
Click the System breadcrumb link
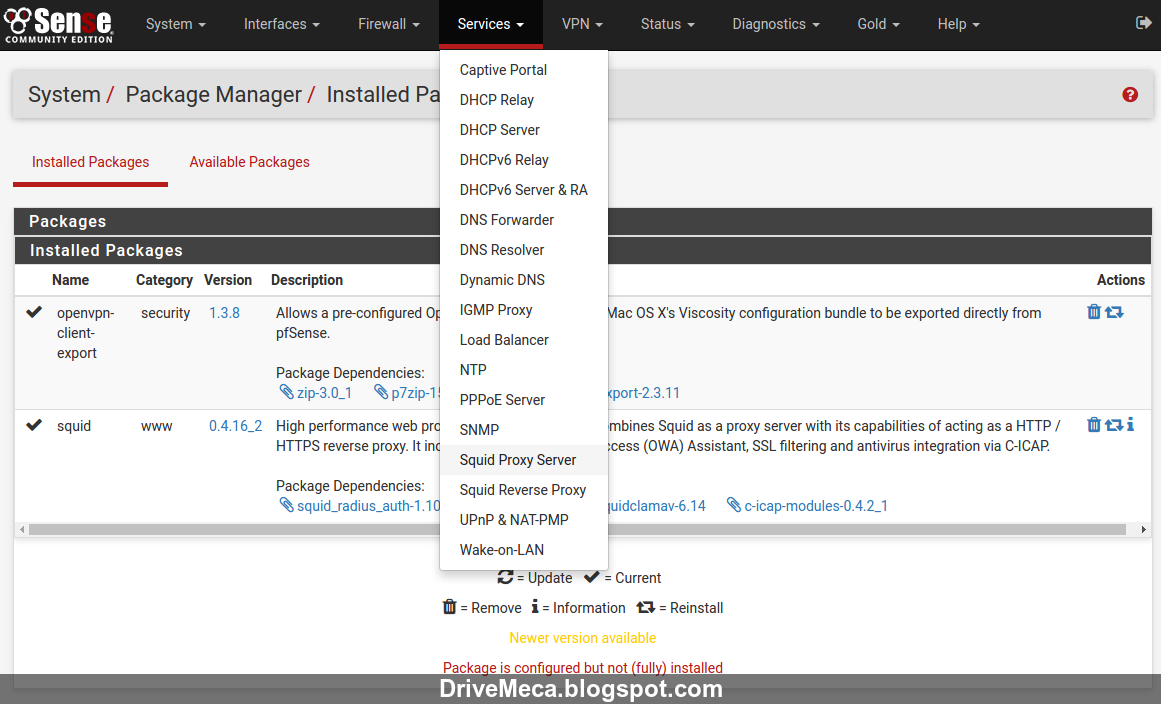click(64, 95)
